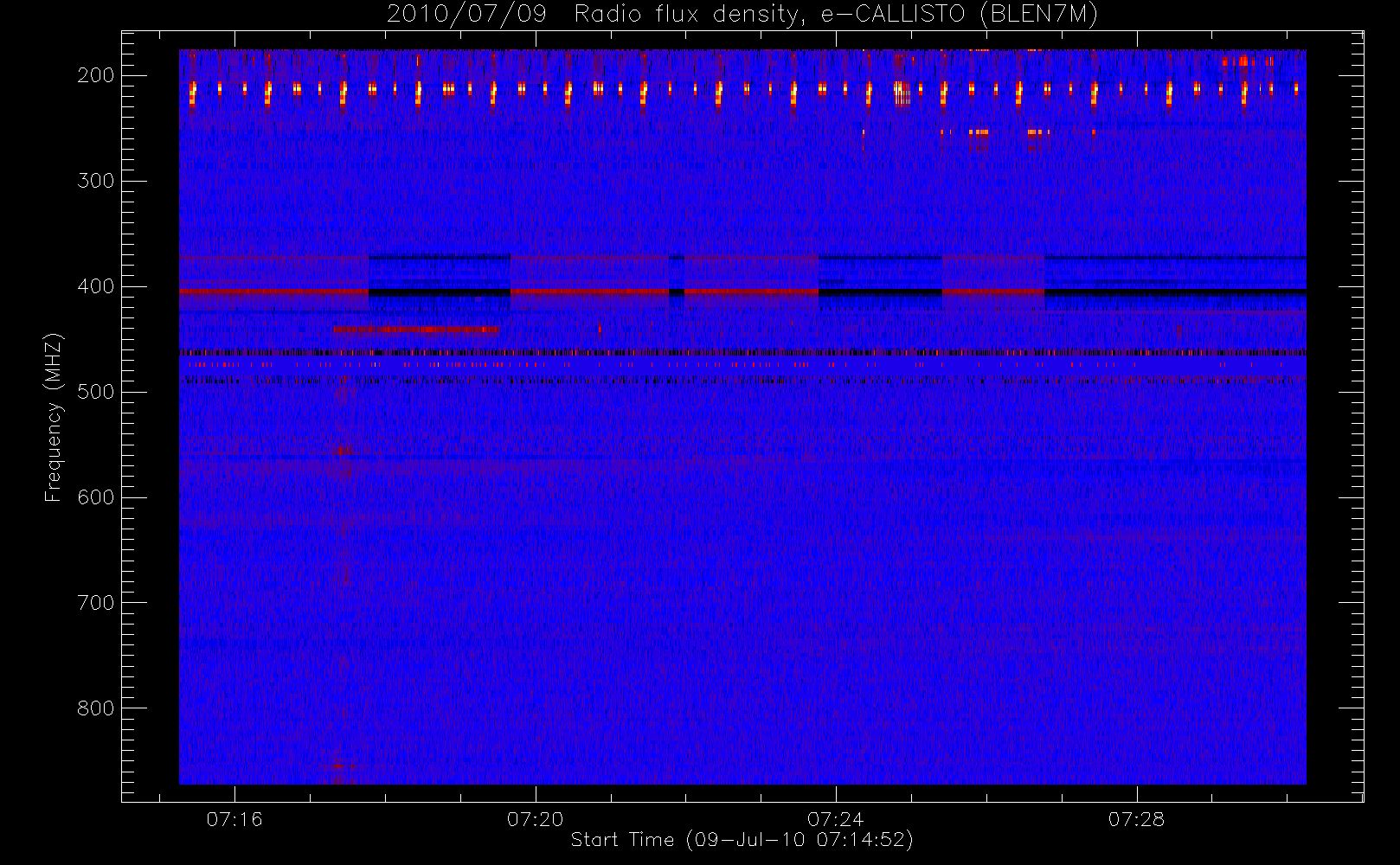Viewport: 1400px width, 865px height.
Task: Click the short red band below the 400 MHz stripe
Action: pyautogui.click(x=417, y=329)
